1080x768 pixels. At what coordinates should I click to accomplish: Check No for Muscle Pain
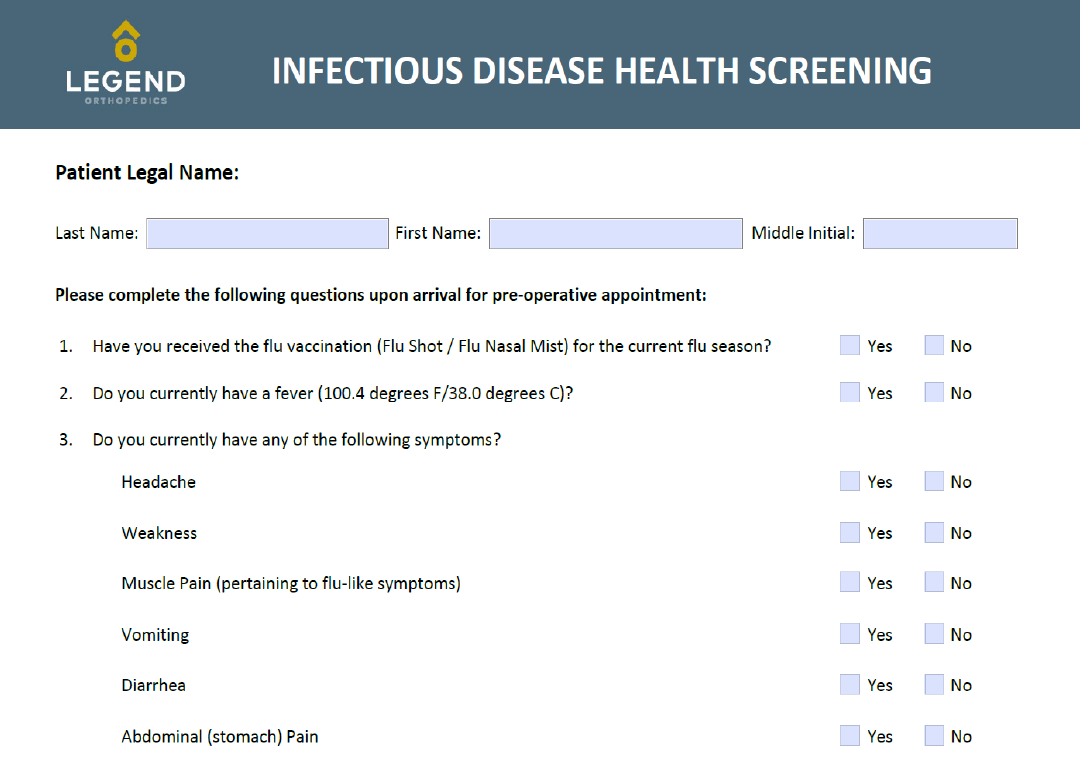point(934,582)
